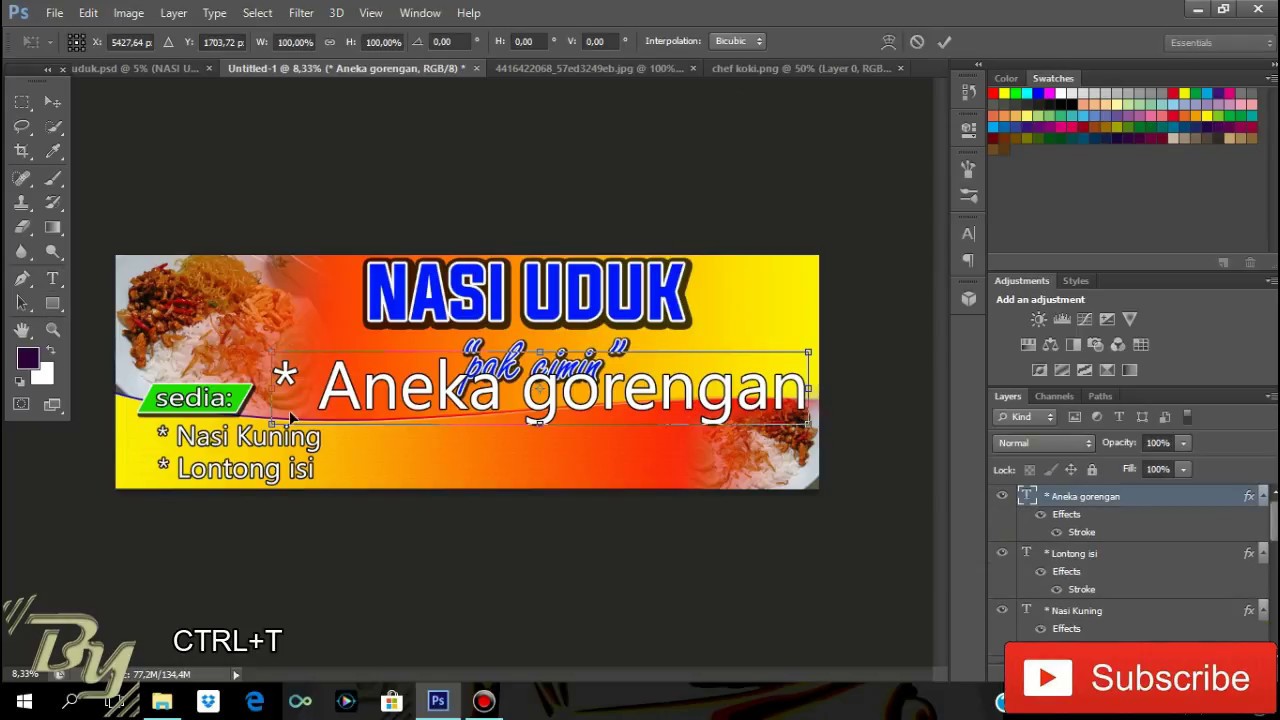
Task: Select the Crop tool
Action: [22, 152]
